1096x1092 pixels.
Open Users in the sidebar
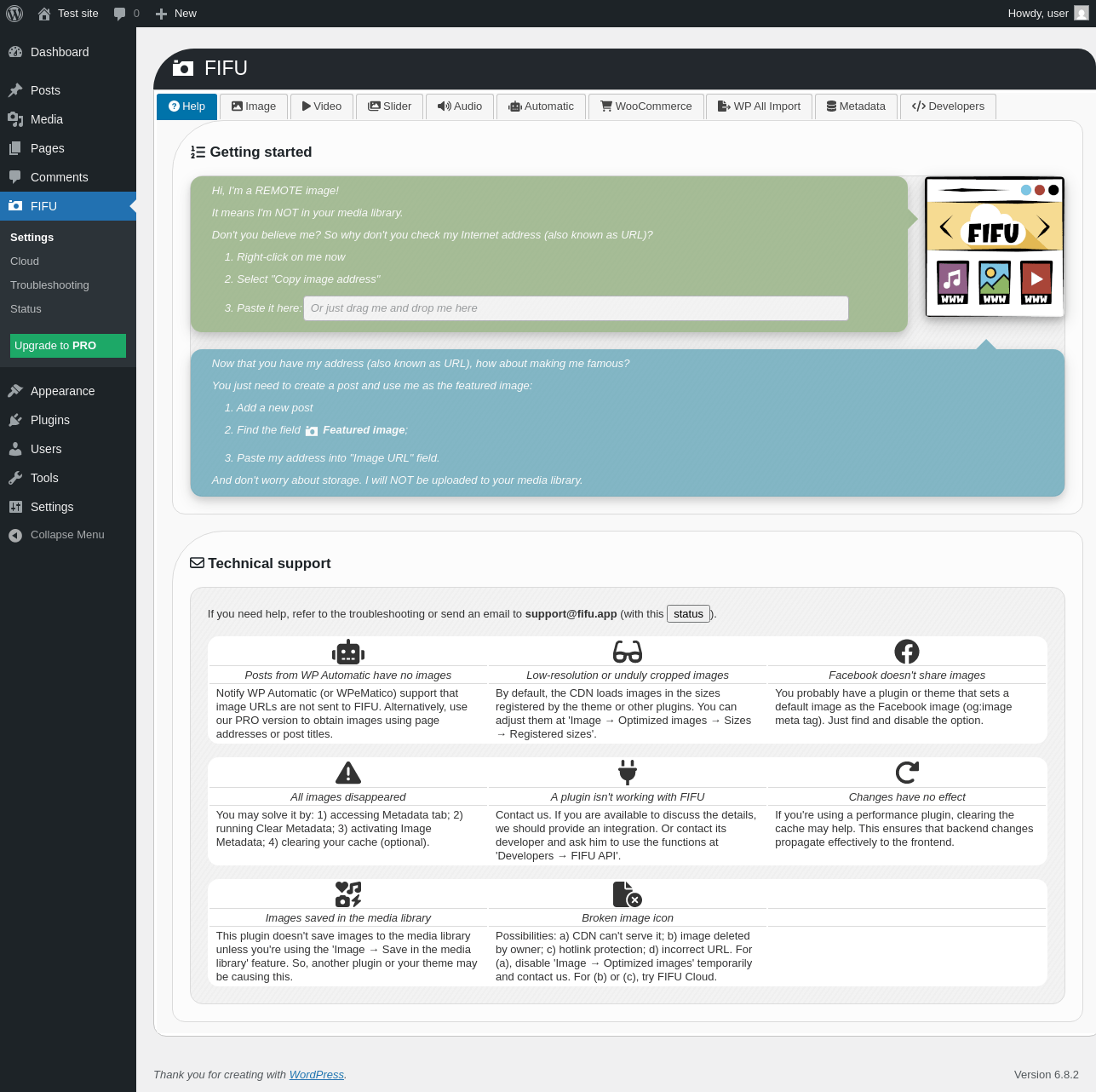click(68, 449)
